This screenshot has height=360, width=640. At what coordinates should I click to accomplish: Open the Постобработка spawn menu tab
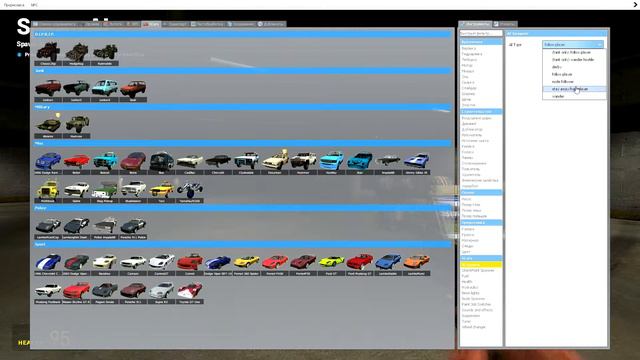208,24
